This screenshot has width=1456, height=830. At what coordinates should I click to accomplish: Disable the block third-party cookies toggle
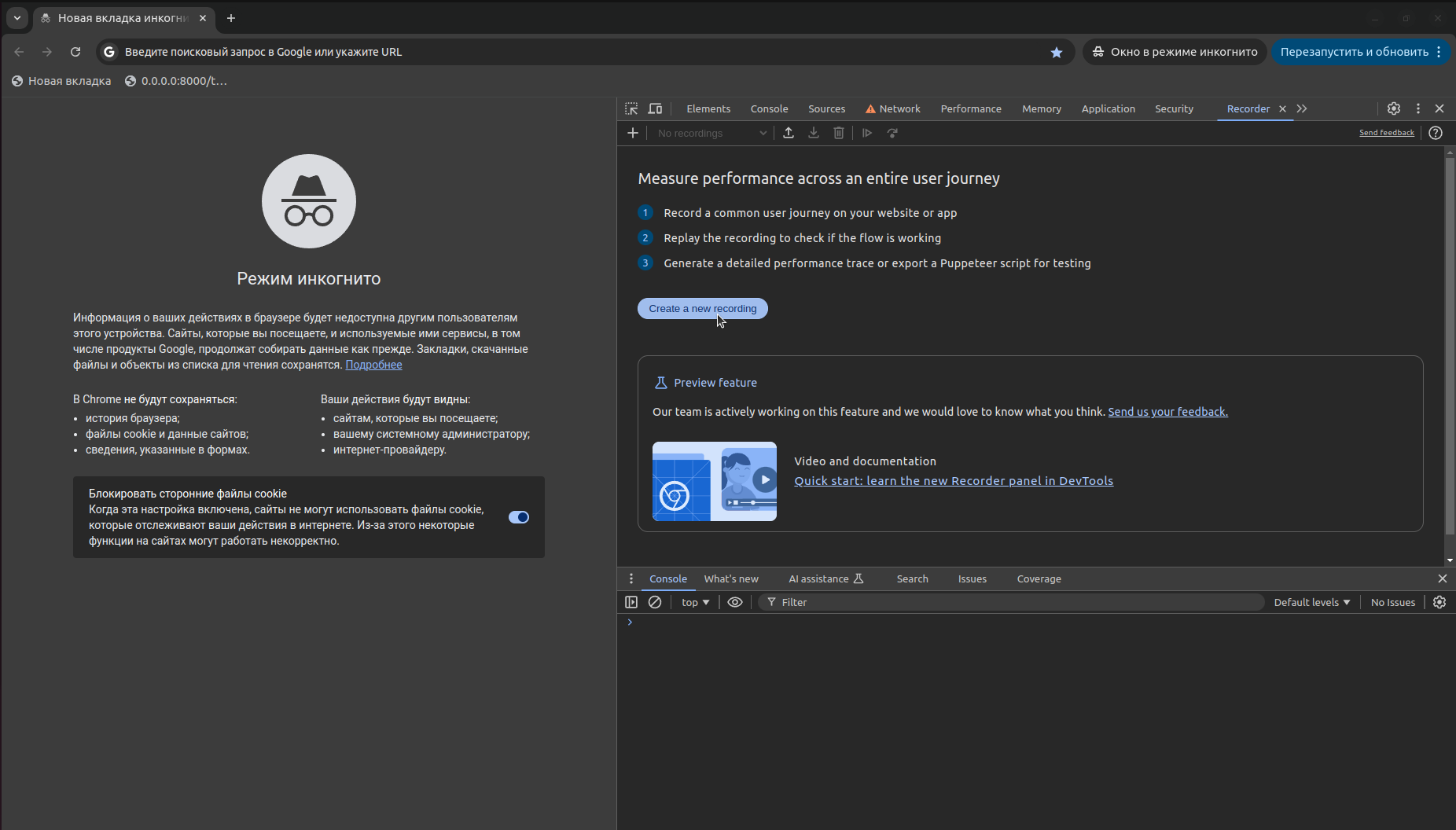coord(519,517)
